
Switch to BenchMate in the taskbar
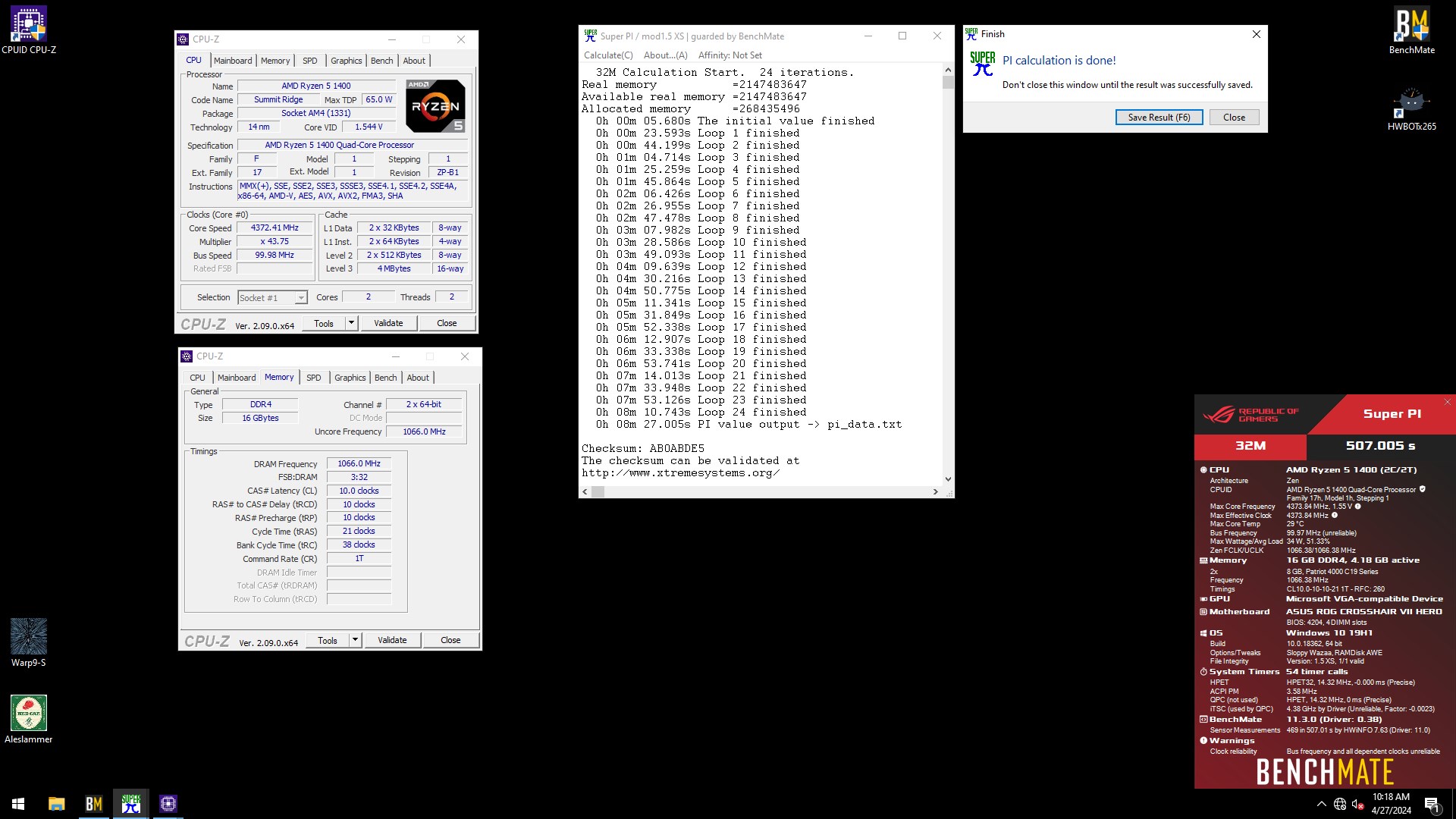pos(94,804)
